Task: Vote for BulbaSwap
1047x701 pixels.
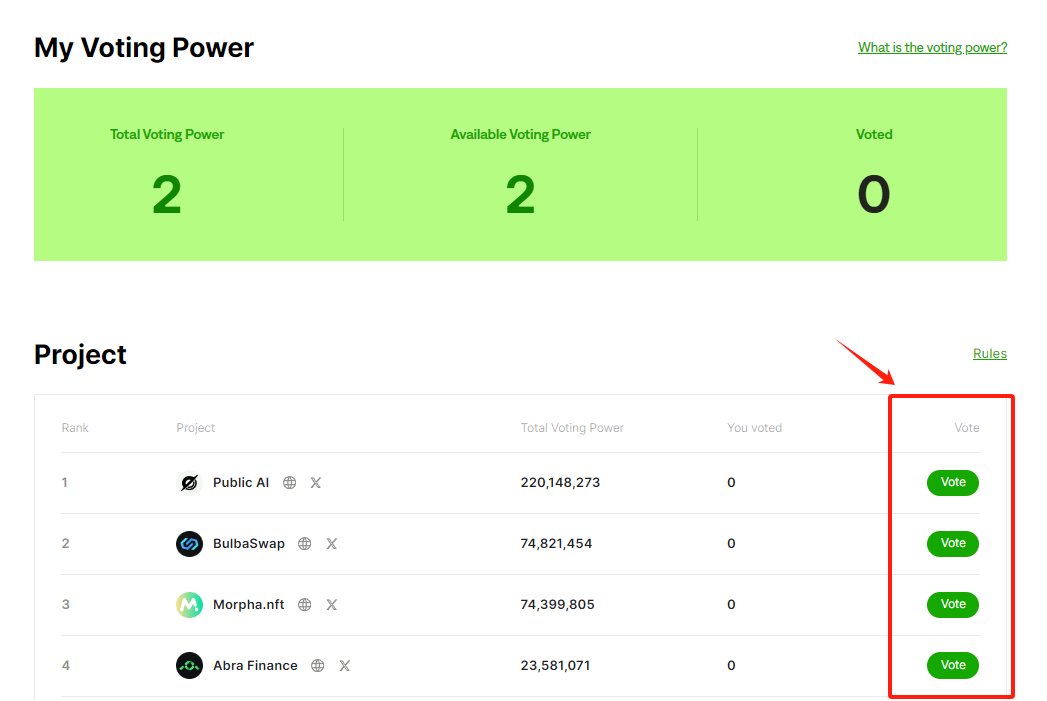Action: [953, 543]
